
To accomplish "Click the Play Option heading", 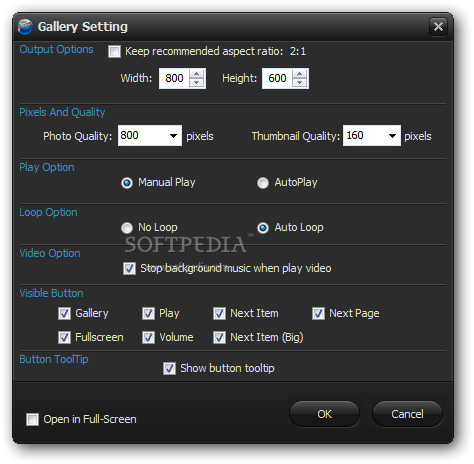I will pos(47,167).
